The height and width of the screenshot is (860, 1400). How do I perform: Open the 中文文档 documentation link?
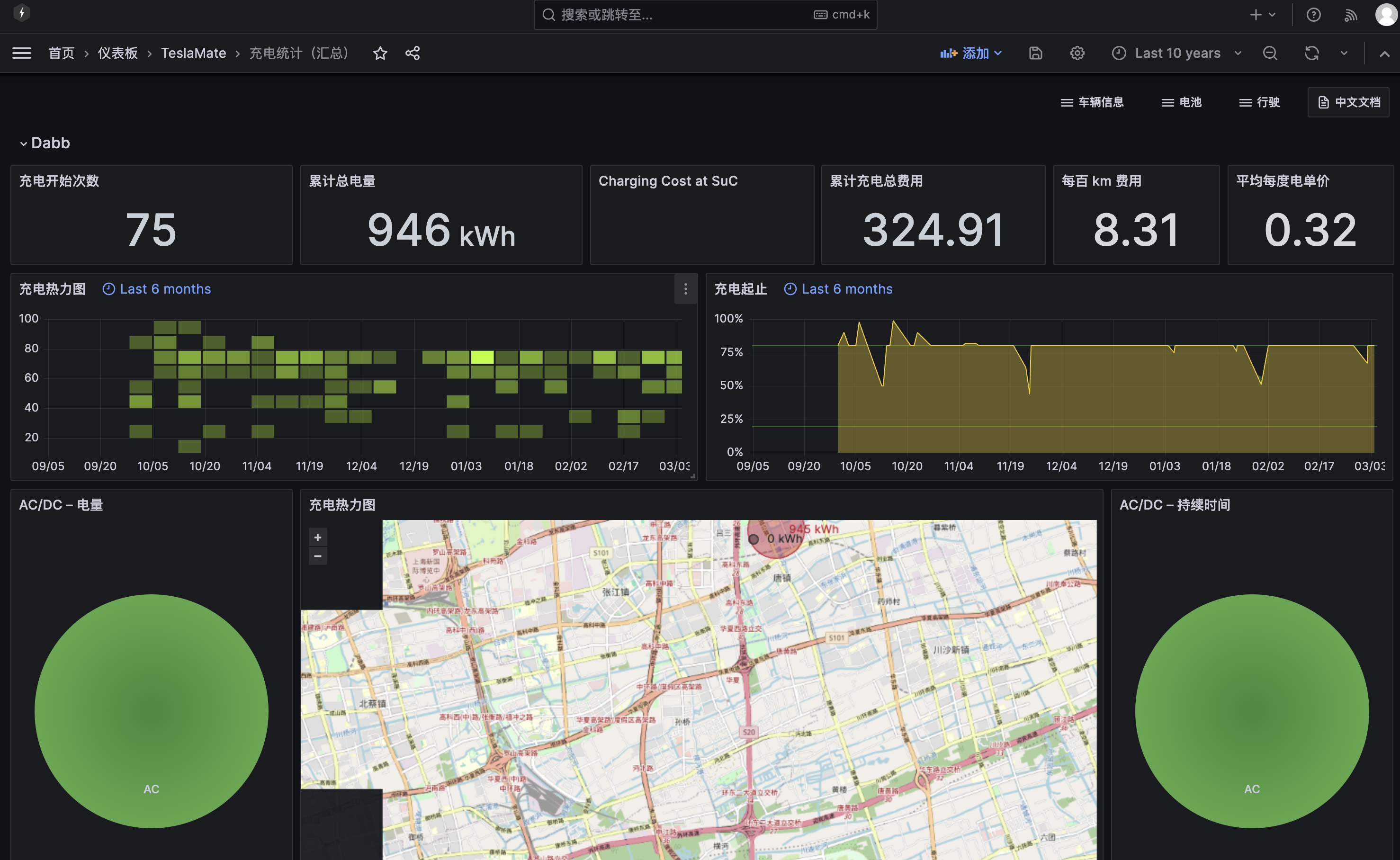tap(1348, 102)
